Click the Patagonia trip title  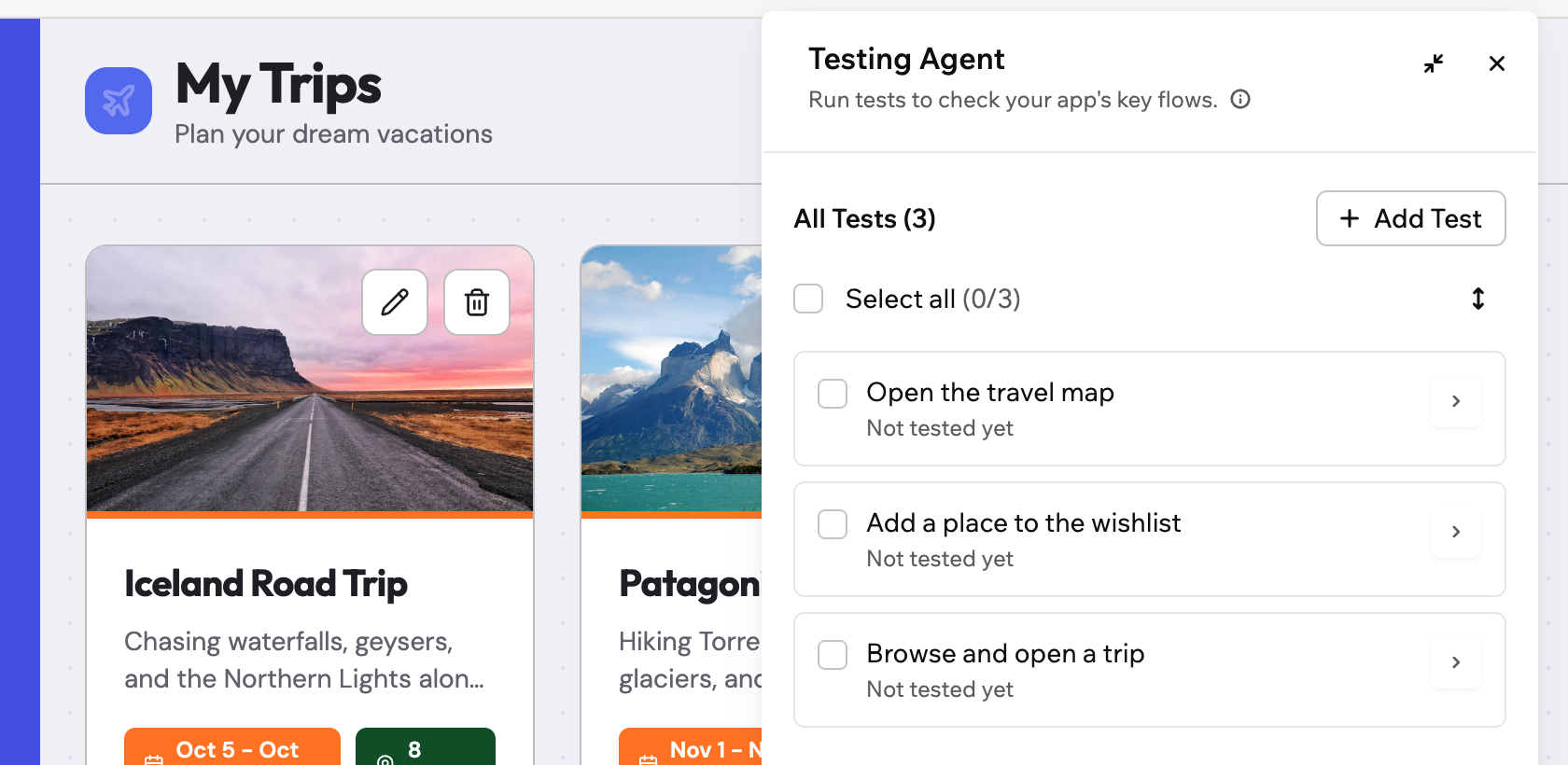[x=690, y=584]
